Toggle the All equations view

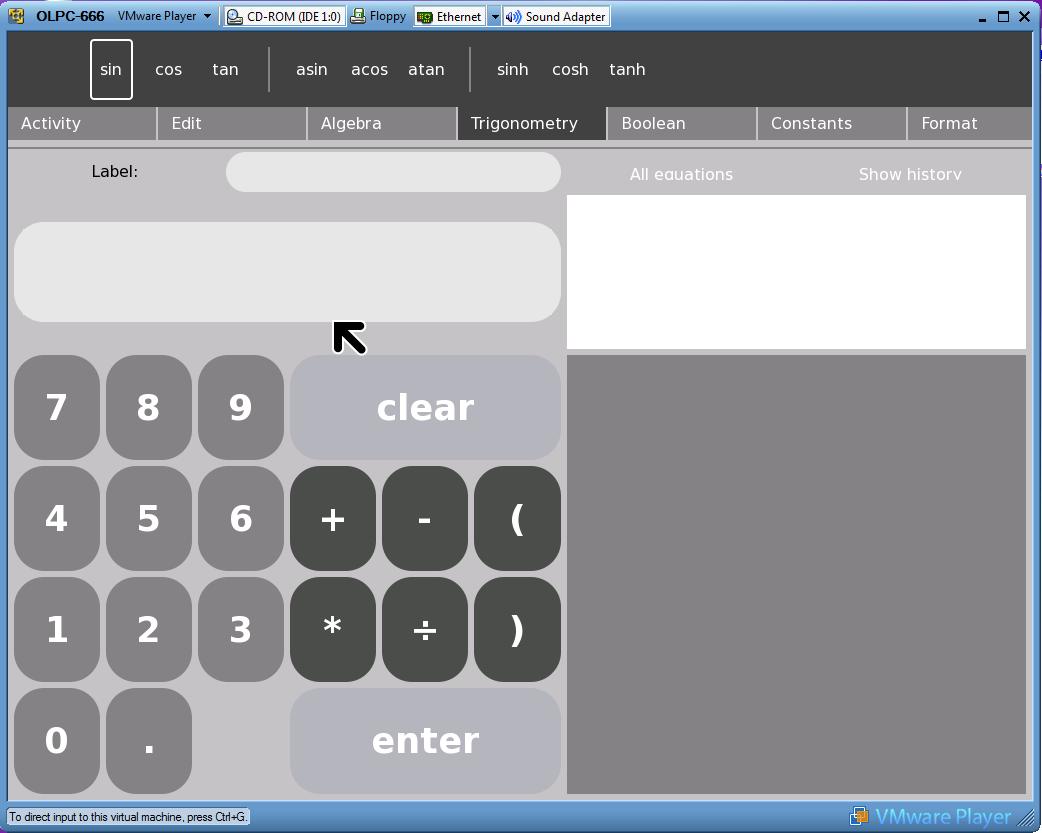coord(681,174)
